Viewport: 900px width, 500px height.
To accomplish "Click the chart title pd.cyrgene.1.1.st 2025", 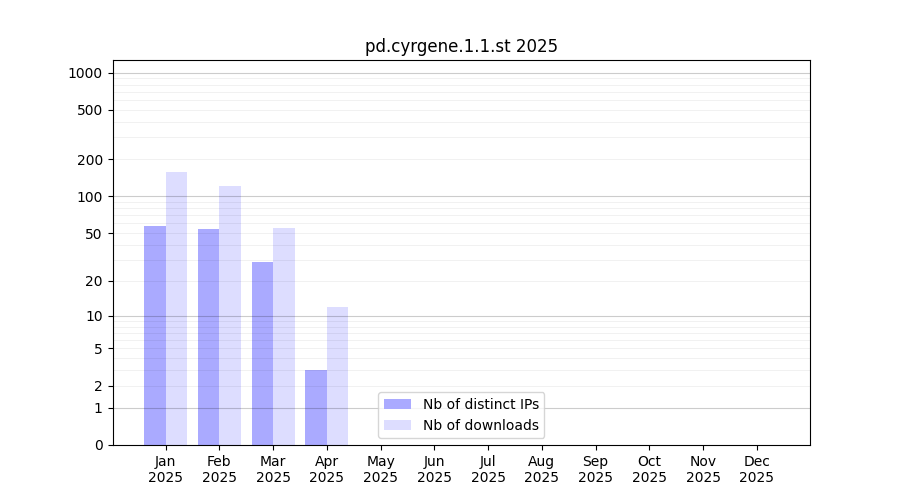I will pos(461,46).
